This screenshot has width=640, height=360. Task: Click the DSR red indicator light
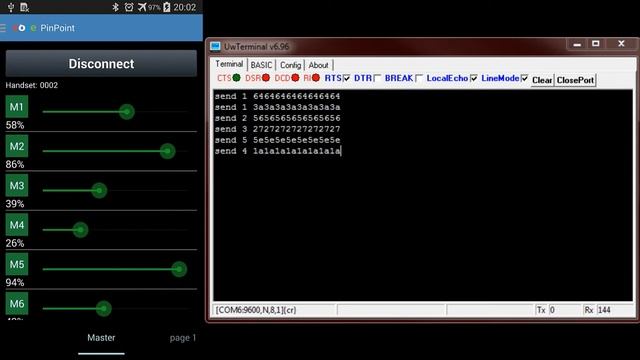click(x=266, y=78)
